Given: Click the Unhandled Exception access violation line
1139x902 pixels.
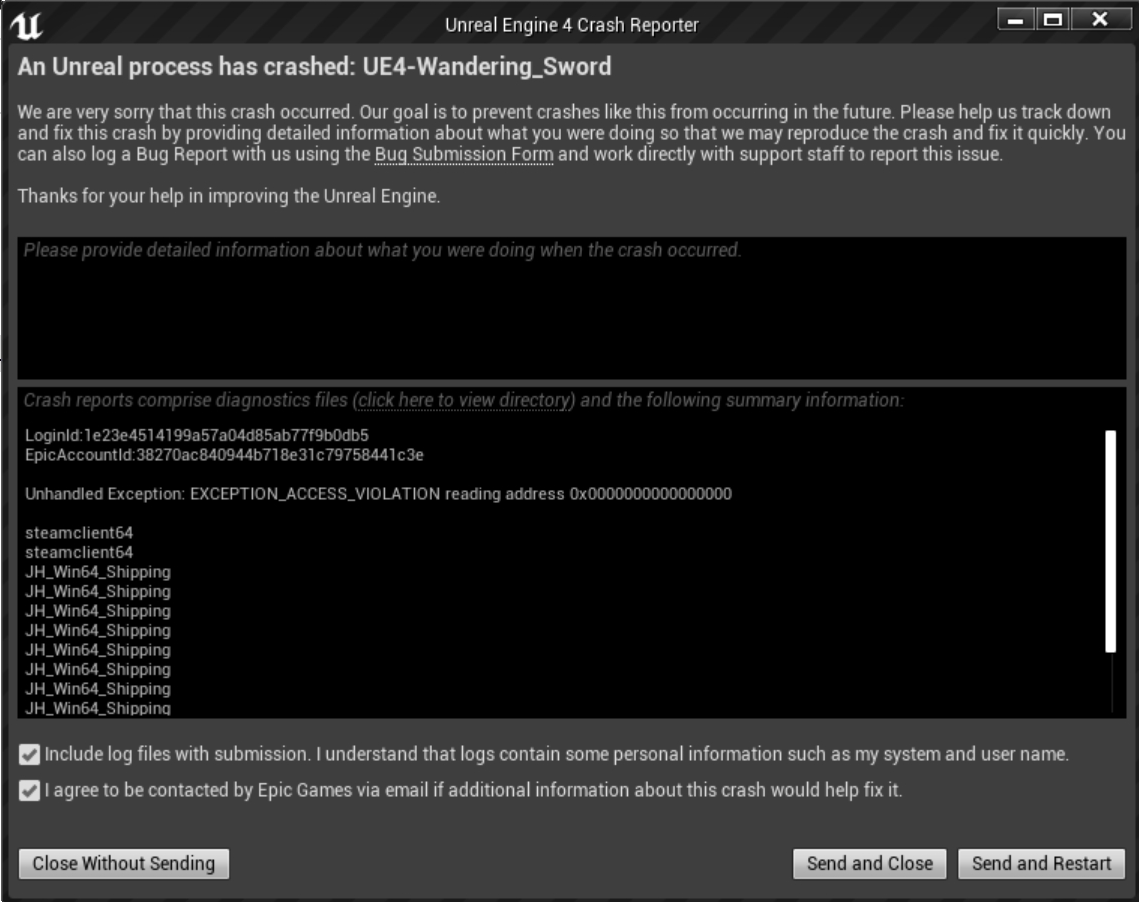Looking at the screenshot, I should (x=378, y=495).
